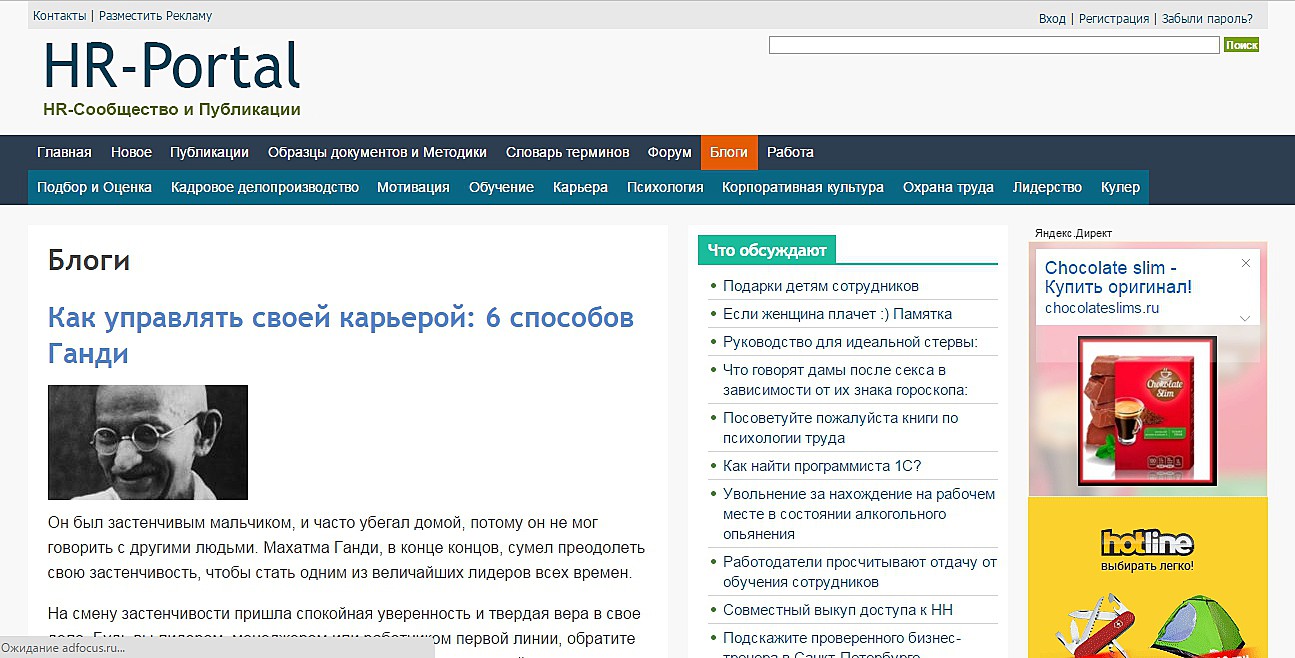Open Как найти программиста 1С? discussion
1295x658 pixels.
pos(822,466)
